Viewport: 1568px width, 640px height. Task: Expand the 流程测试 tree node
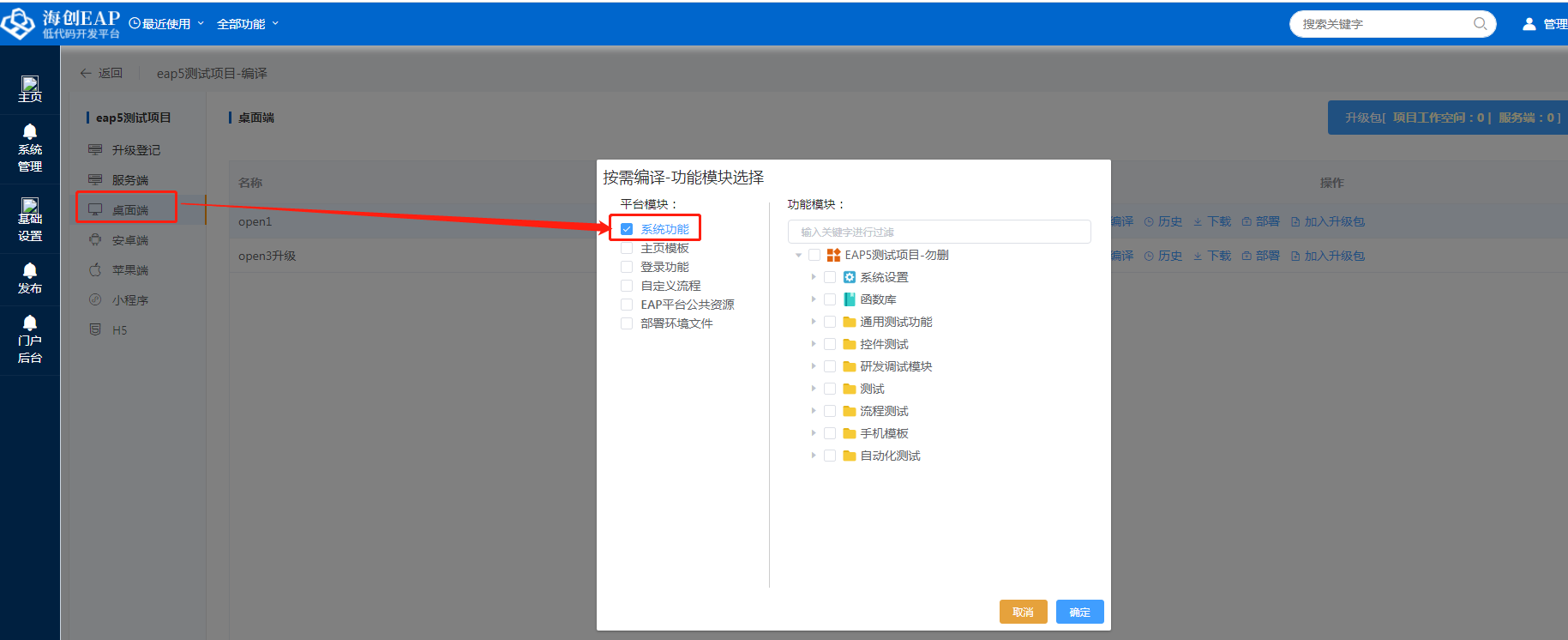(x=814, y=411)
